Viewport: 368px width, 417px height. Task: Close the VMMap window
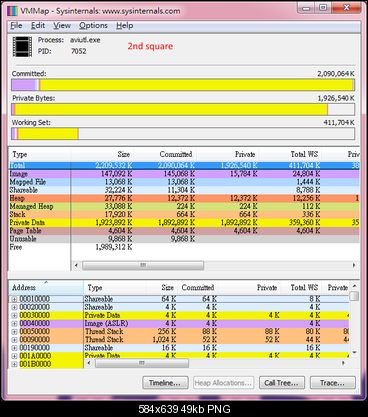pyautogui.click(x=346, y=8)
